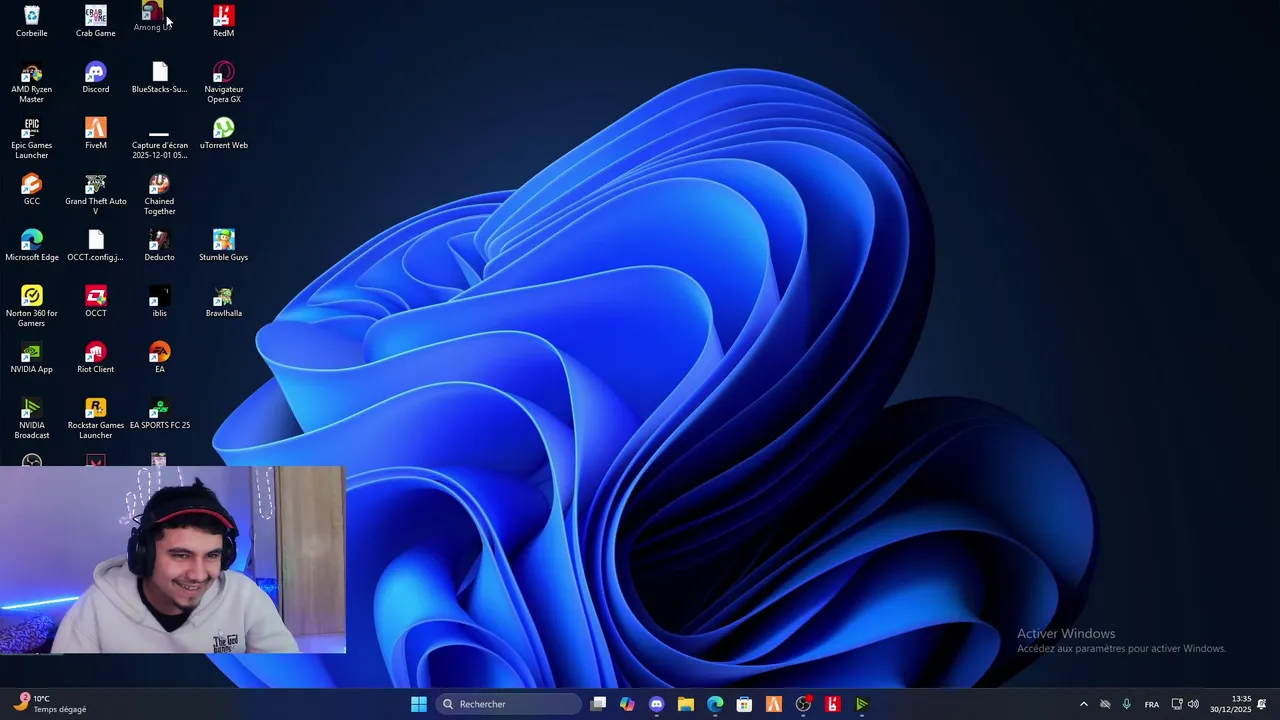Select the OCCT.config.j... file icon
Screen dimensions: 1280x720
tap(96, 246)
